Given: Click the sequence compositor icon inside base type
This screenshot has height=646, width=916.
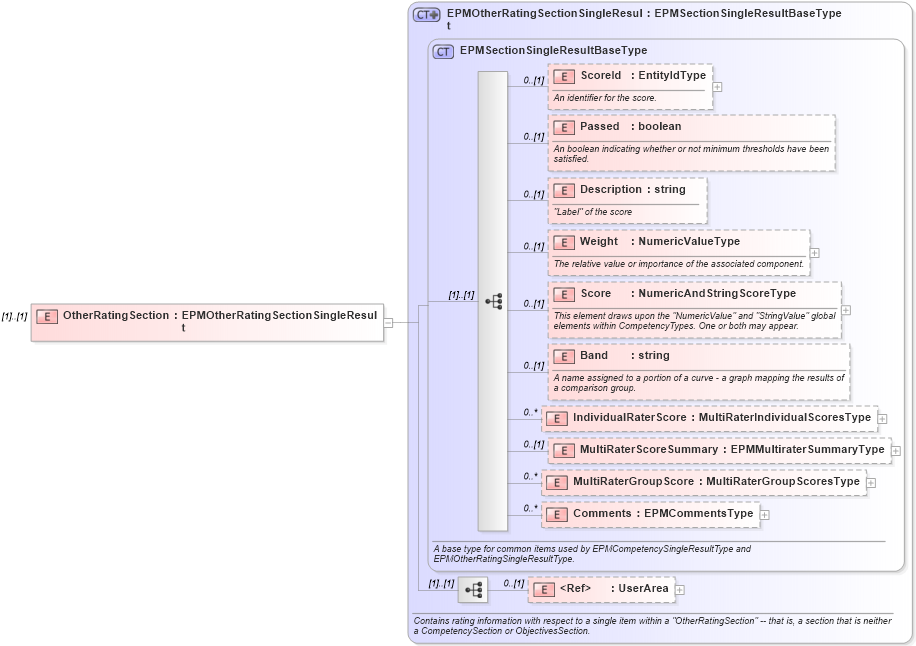Looking at the screenshot, I should pyautogui.click(x=494, y=300).
